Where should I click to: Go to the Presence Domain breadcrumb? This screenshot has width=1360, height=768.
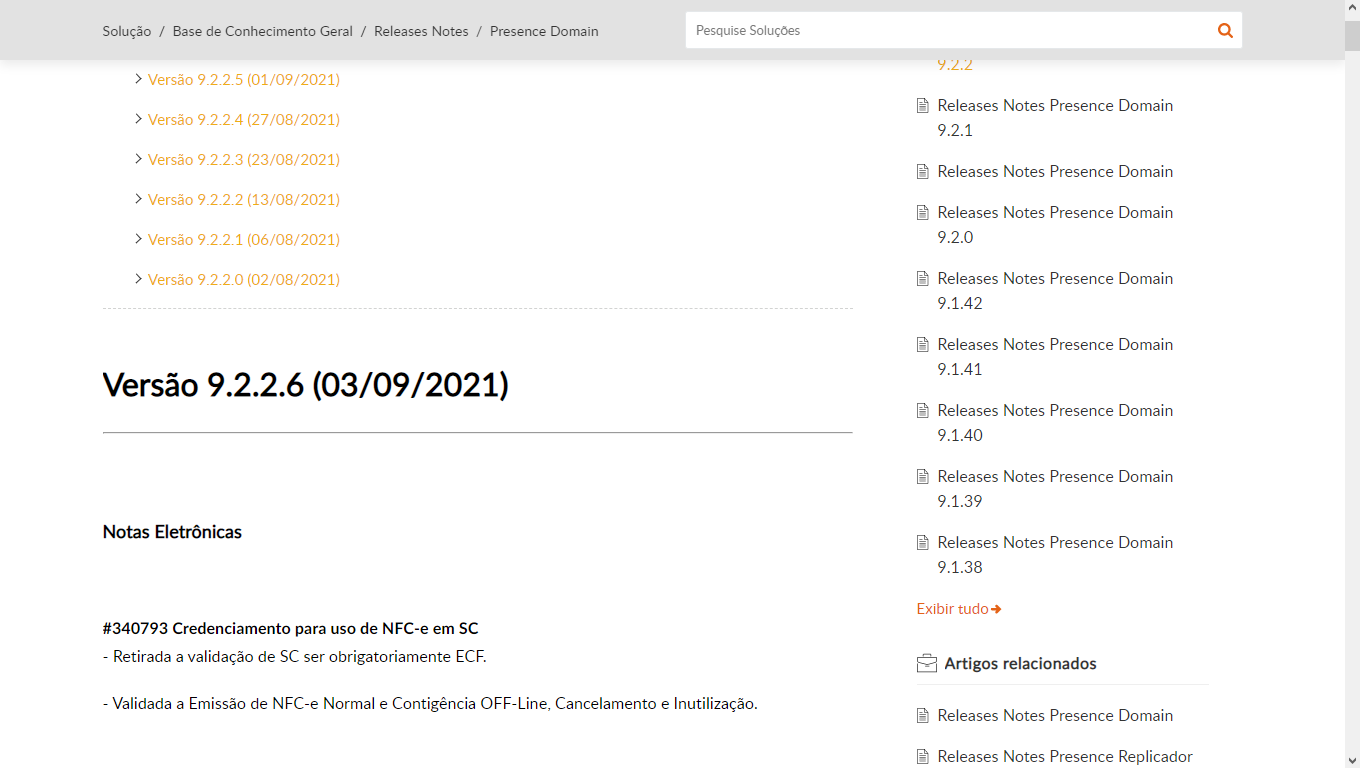(544, 31)
